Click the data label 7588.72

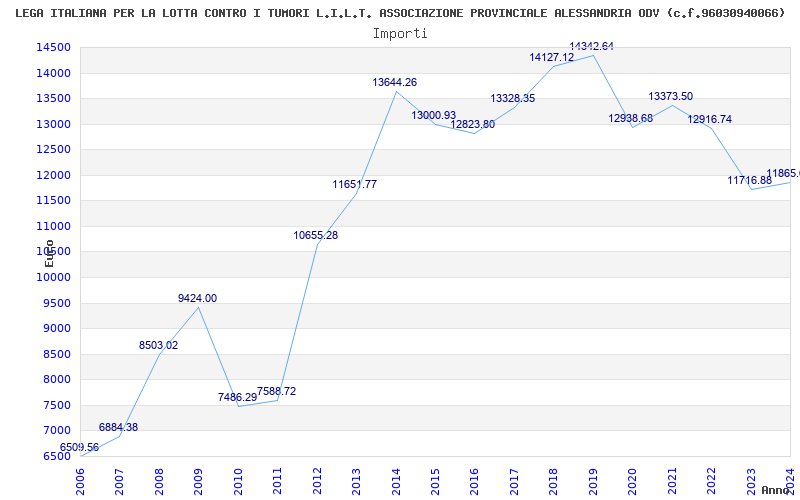point(277,391)
